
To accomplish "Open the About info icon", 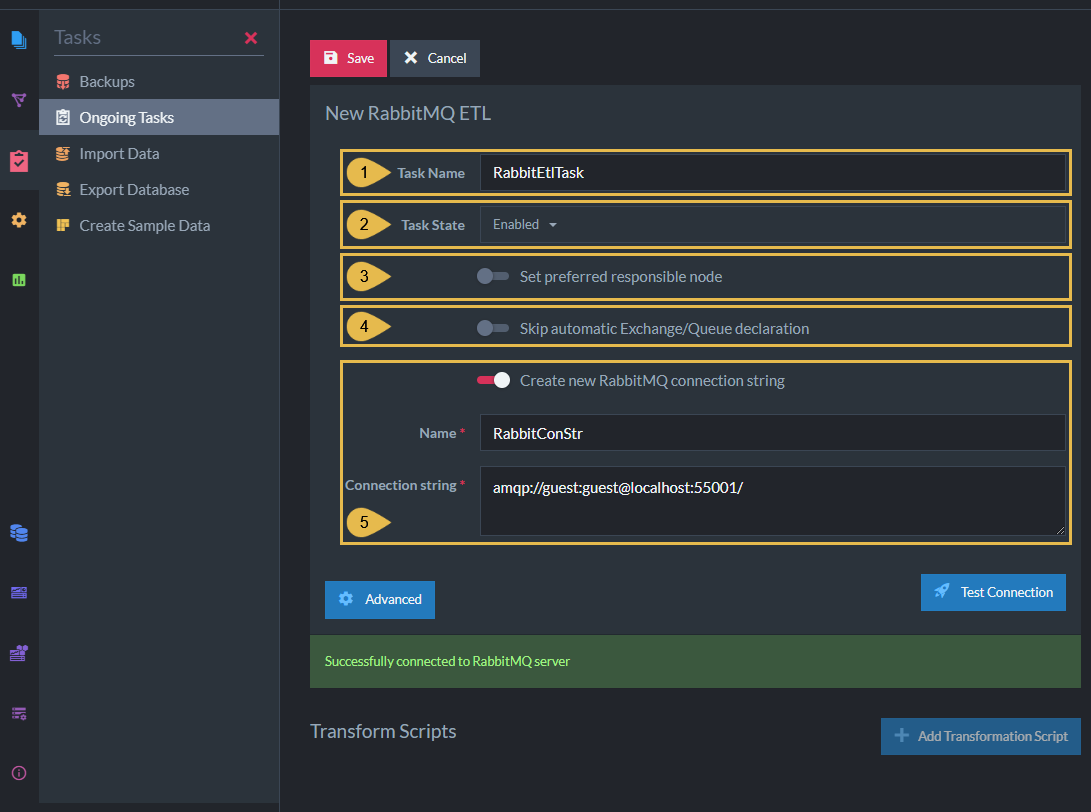I will (x=19, y=773).
